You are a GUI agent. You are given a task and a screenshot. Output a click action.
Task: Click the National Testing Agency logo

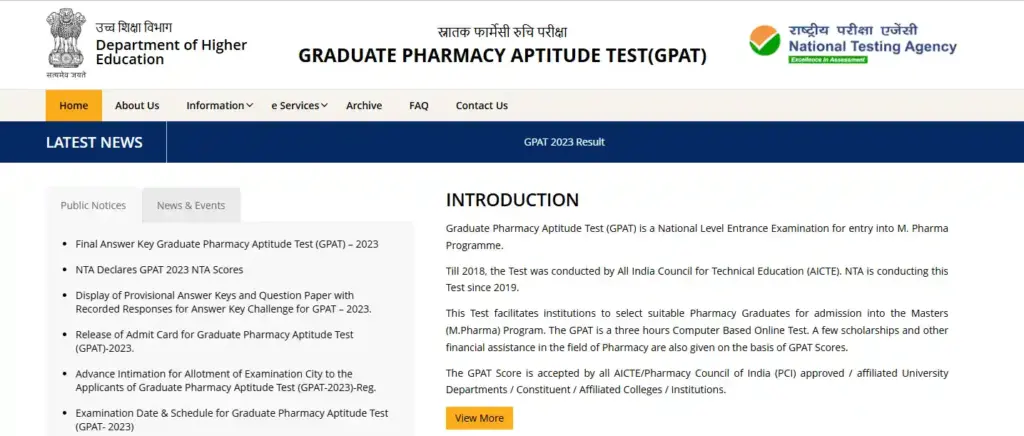[853, 43]
